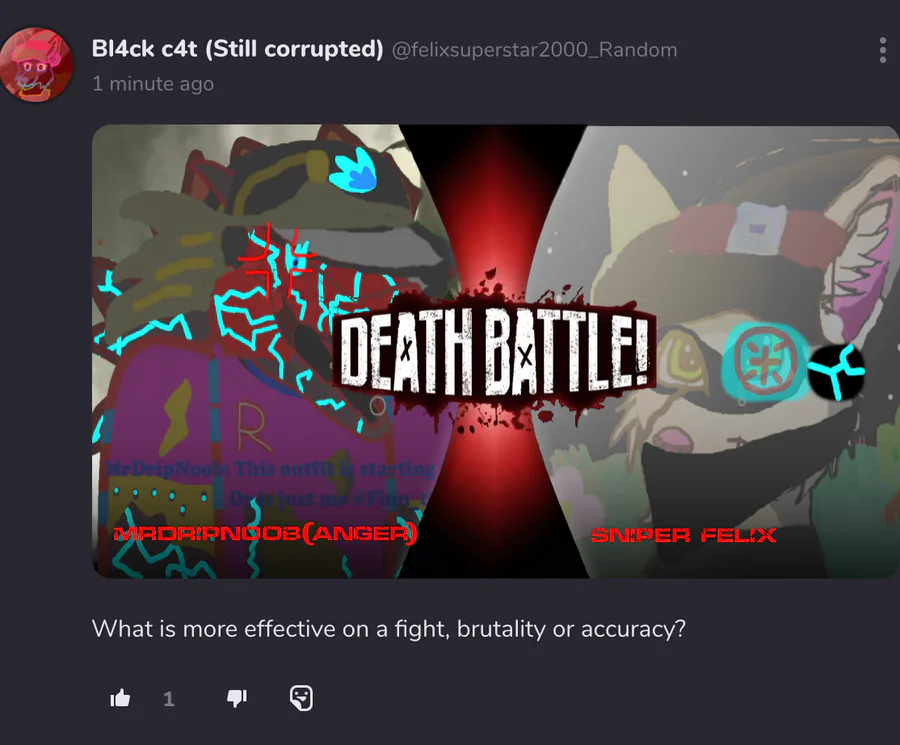The width and height of the screenshot is (900, 745).
Task: Click the black circle with cyan Y symbol
Action: [836, 372]
